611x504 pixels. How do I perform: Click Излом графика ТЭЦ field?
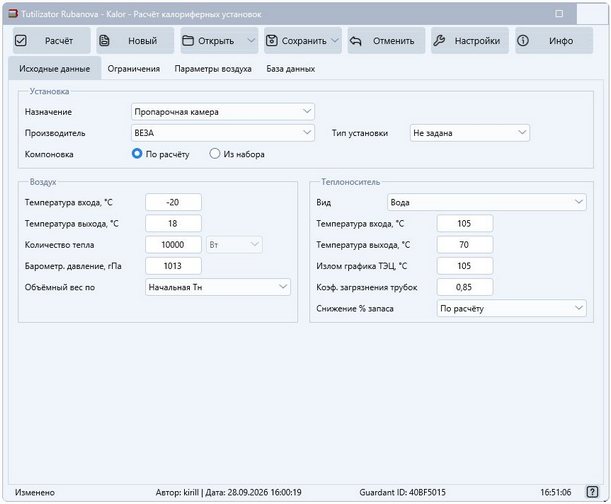465,266
